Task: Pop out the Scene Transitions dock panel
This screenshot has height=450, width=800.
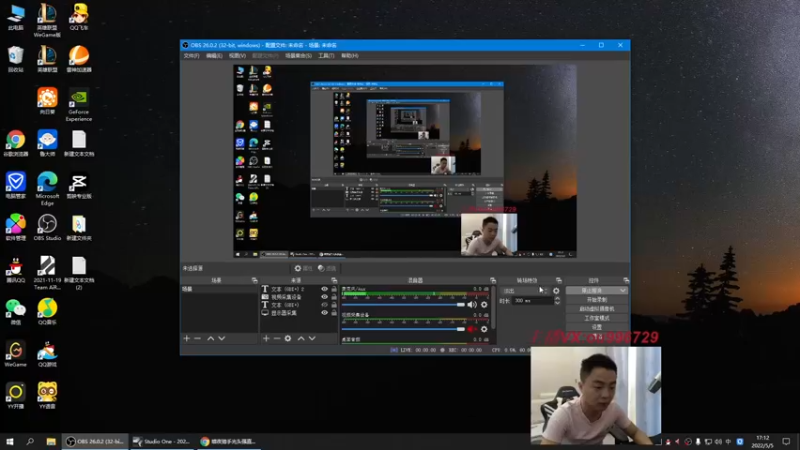Action: pyautogui.click(x=559, y=280)
